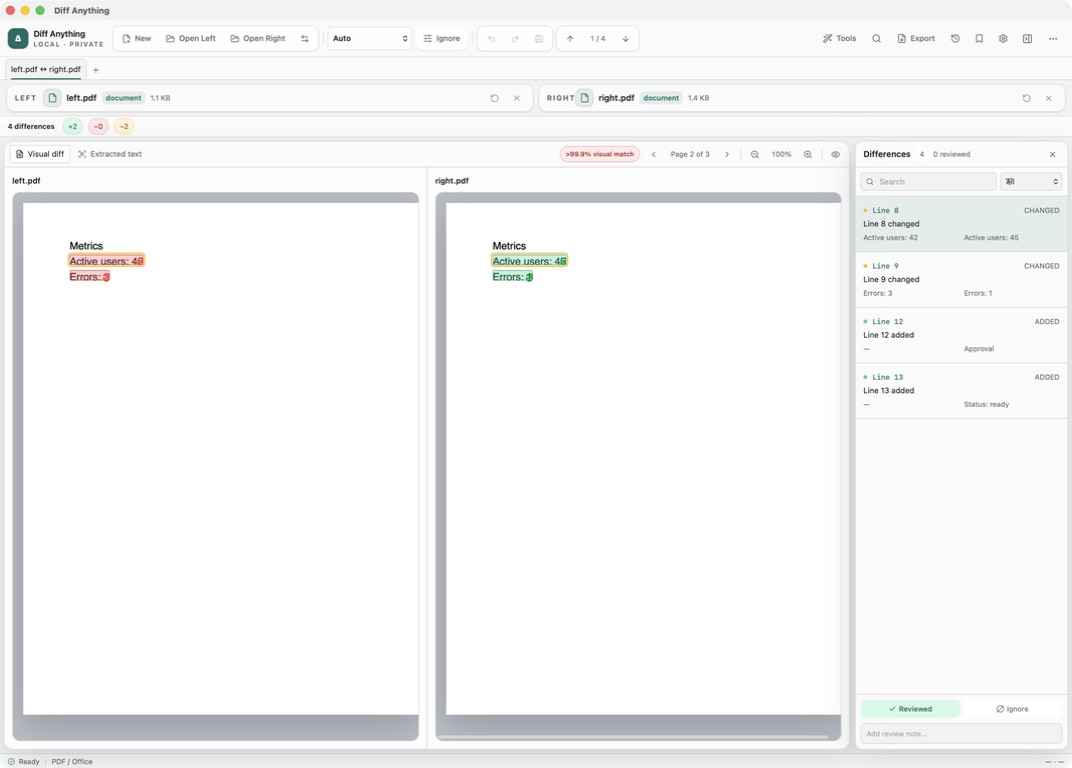Click the Page 2 of 3 indicator
Screen dimensions: 1072x768
click(x=690, y=154)
